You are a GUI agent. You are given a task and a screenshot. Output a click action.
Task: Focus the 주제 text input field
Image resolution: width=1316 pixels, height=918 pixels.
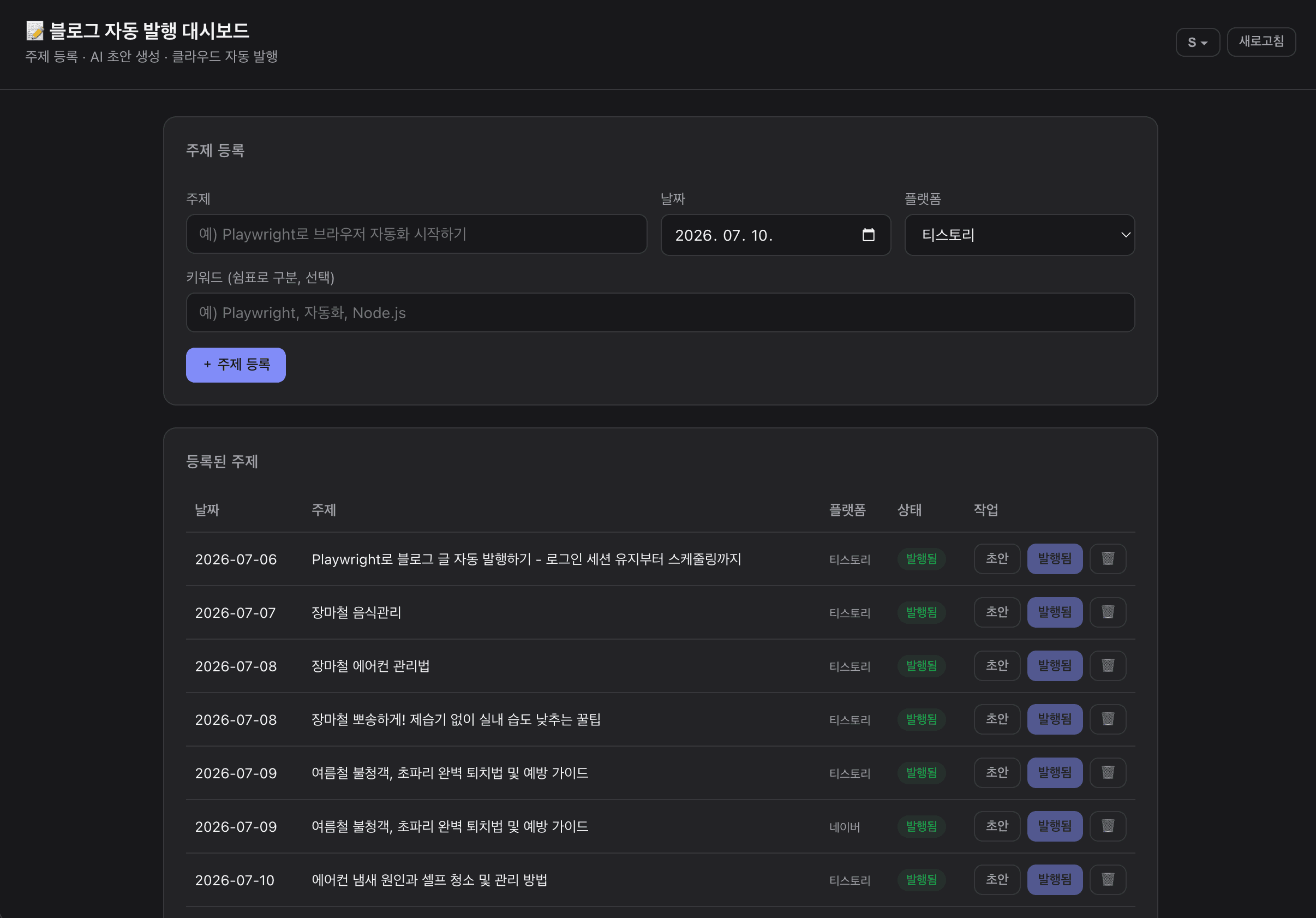coord(416,234)
